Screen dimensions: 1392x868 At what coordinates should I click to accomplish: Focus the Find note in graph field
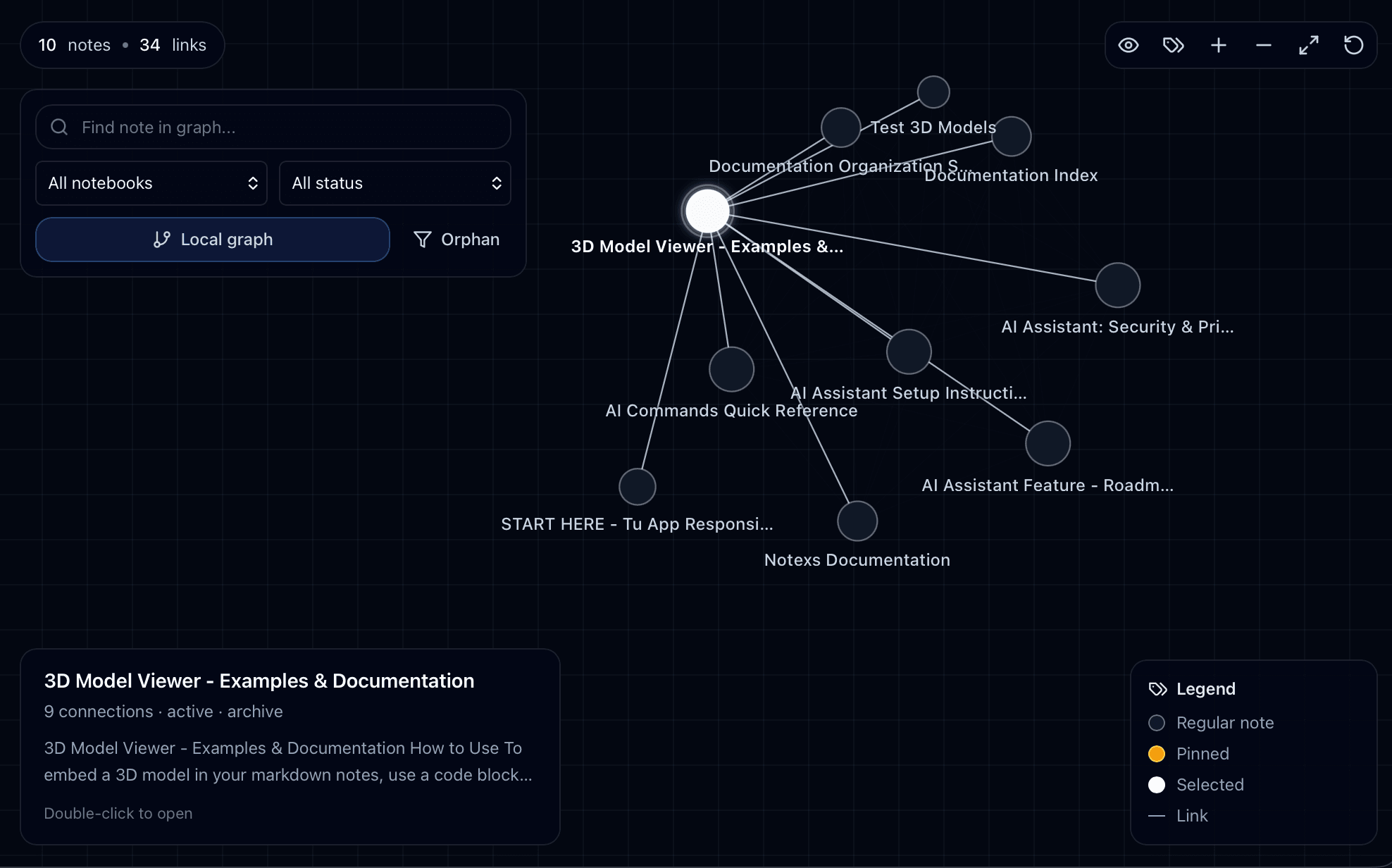(x=273, y=127)
